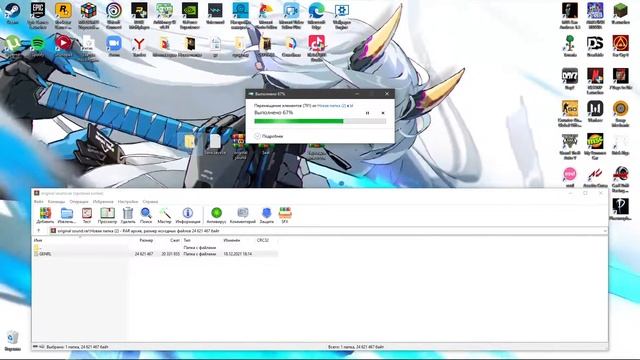
Task: Open the Epic Games Launcher shortcut
Action: pos(38,15)
